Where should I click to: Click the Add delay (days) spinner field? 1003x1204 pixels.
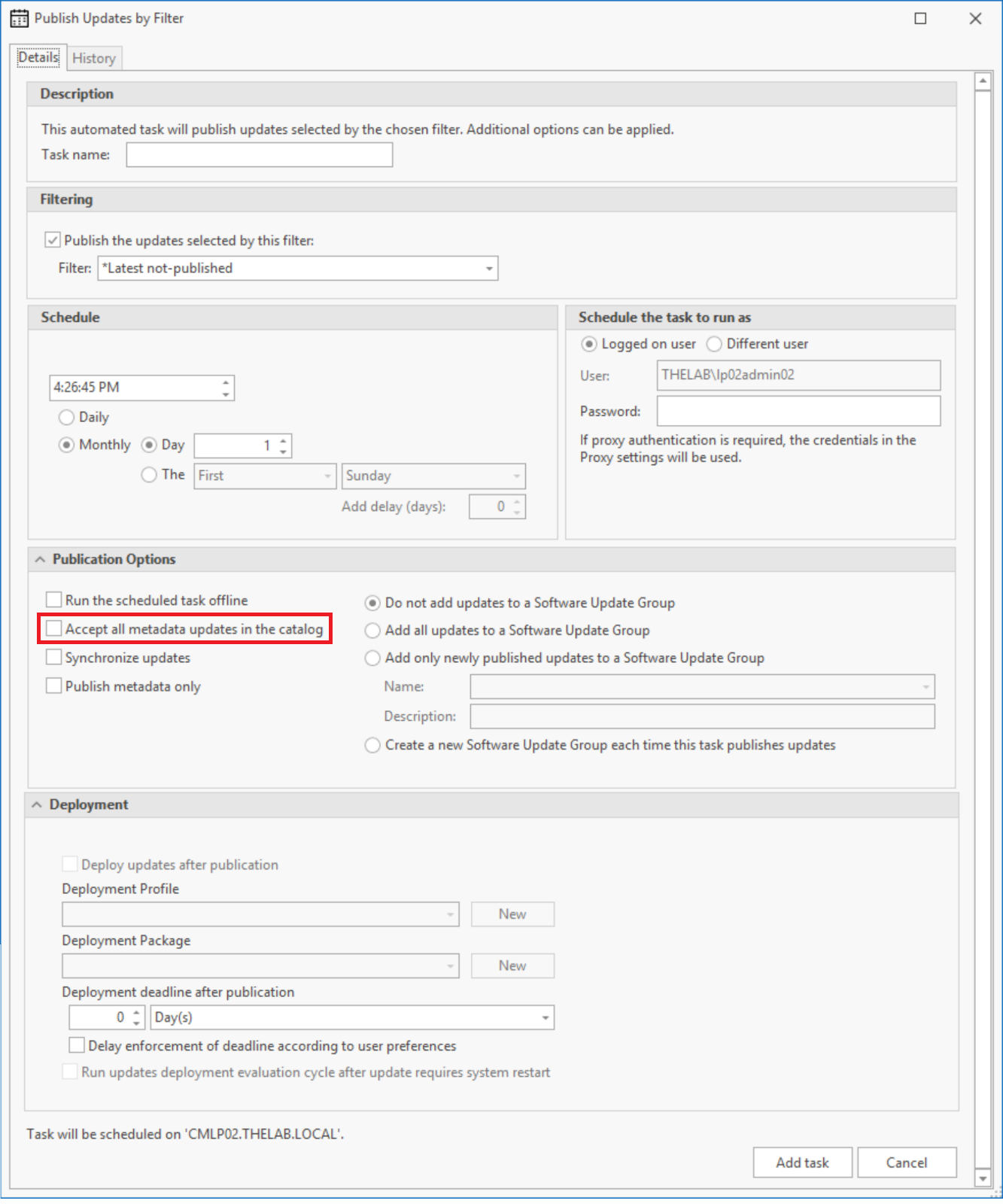(x=497, y=506)
